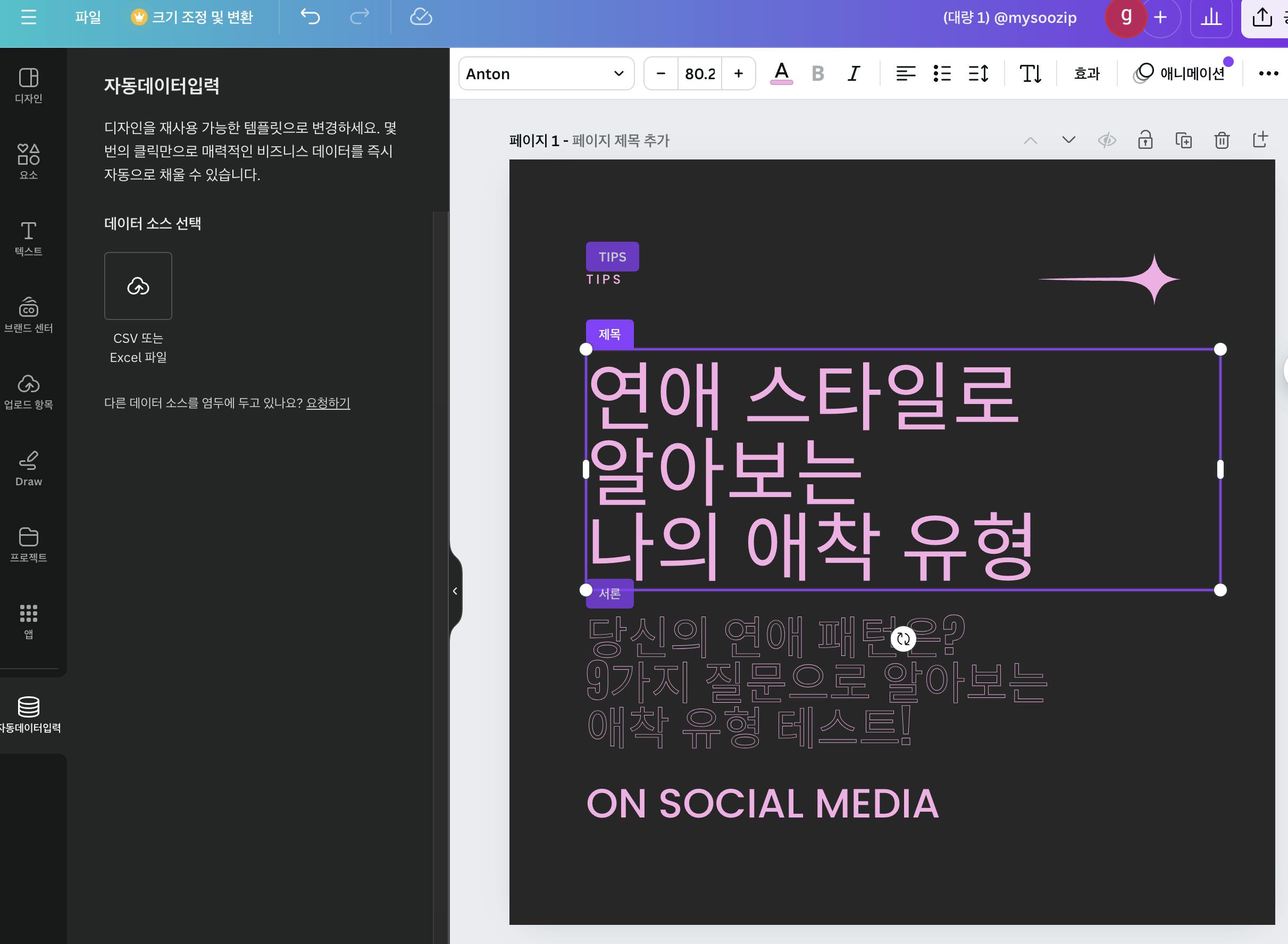Click the upload CSV or Excel file icon

pyautogui.click(x=138, y=286)
